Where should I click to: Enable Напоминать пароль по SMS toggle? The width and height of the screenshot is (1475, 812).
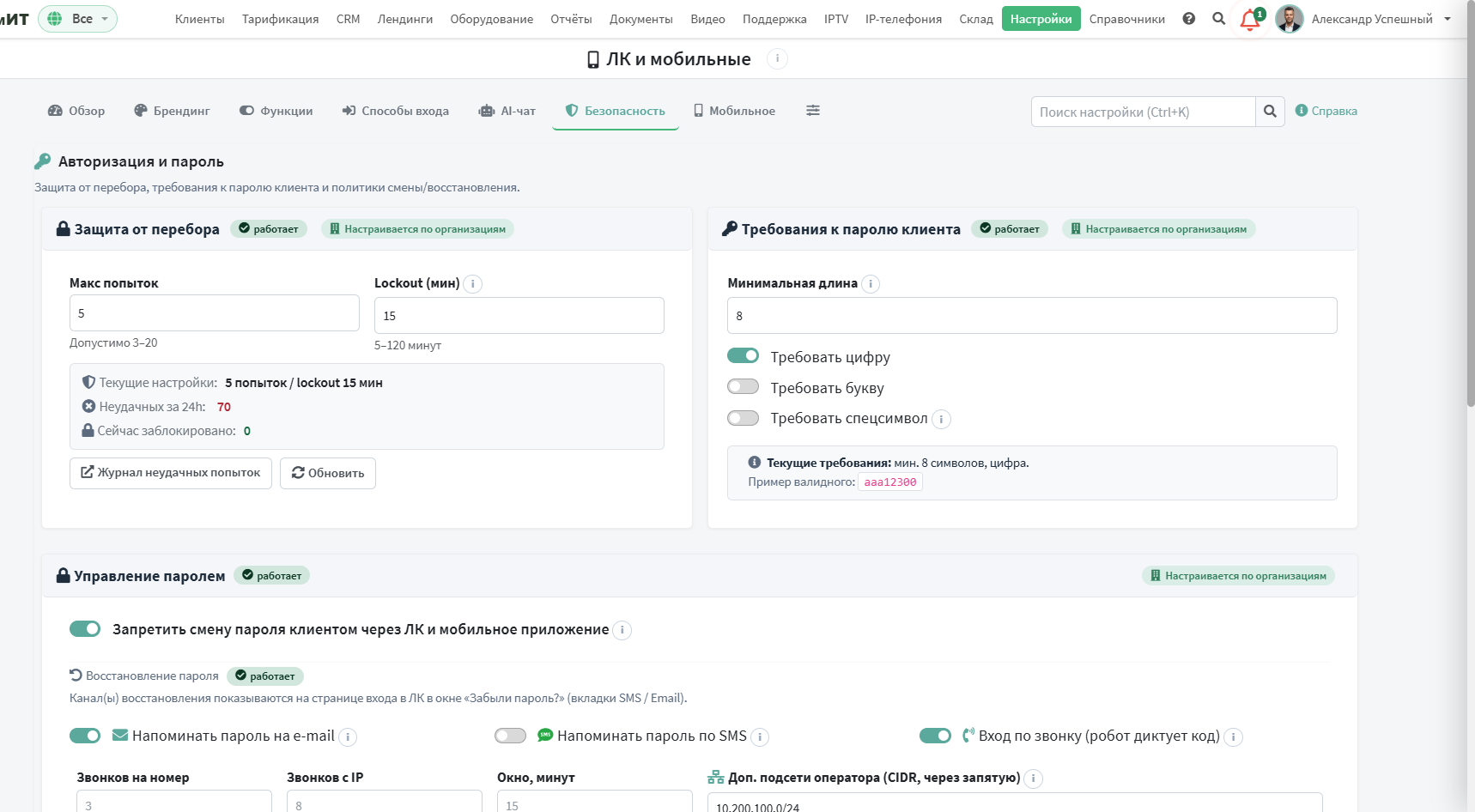click(510, 736)
